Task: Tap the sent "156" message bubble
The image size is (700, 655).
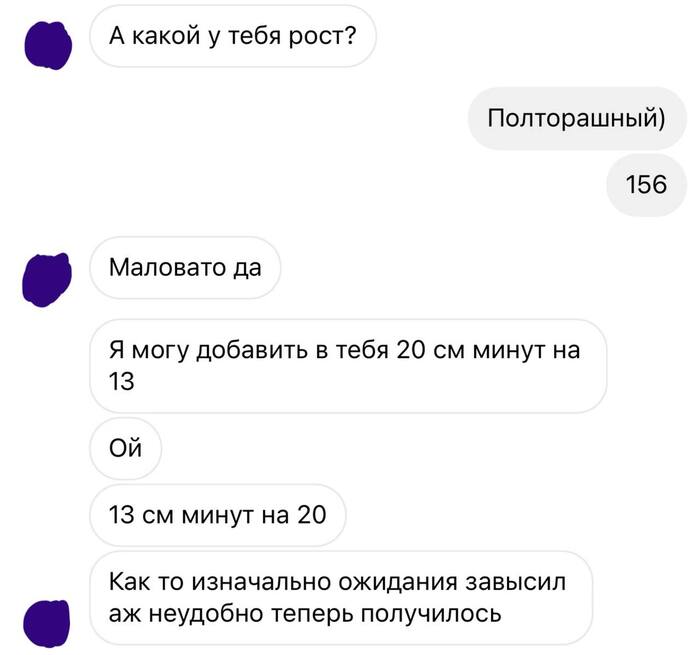Action: click(x=646, y=185)
